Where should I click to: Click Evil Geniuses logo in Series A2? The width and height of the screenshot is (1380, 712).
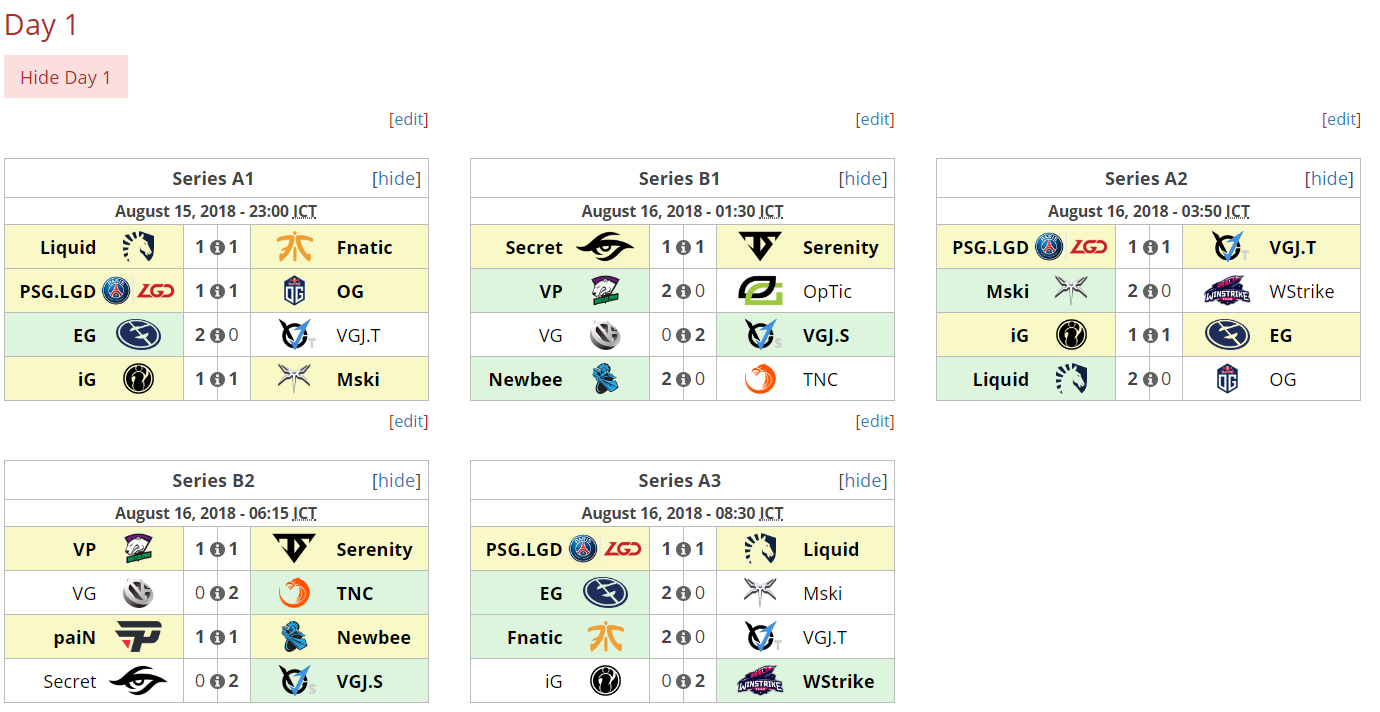(1226, 335)
